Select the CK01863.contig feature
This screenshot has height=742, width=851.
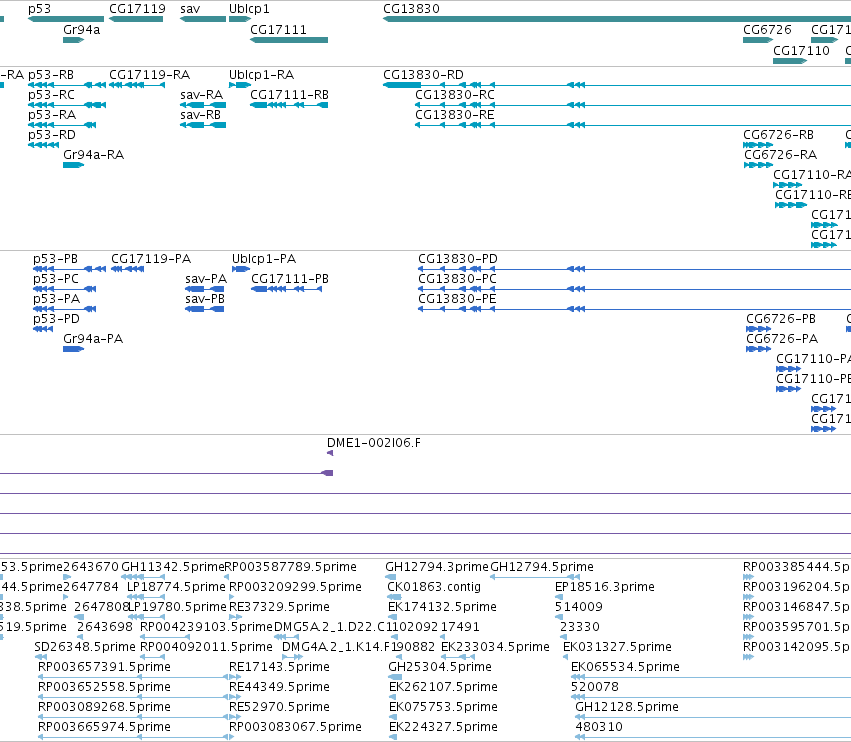tap(434, 587)
